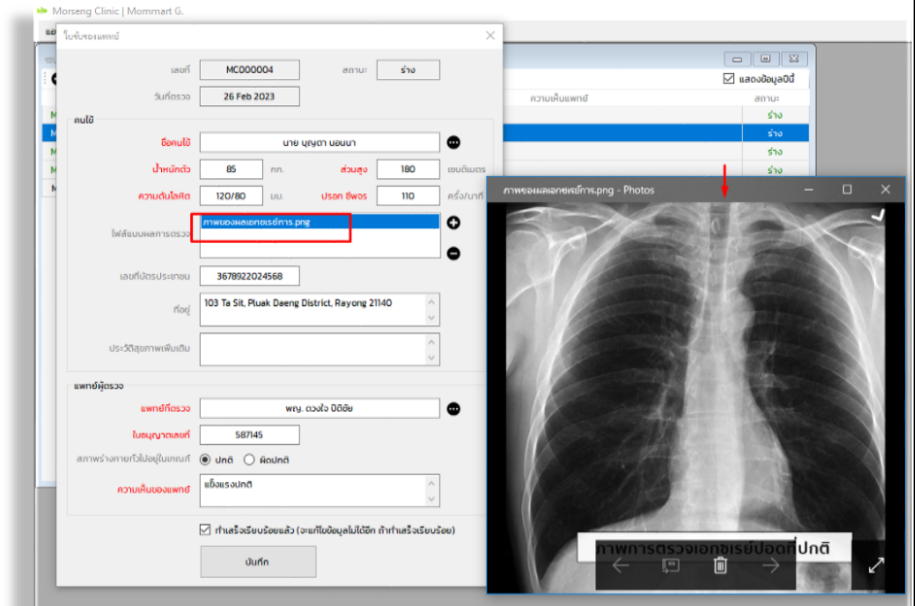Click the patient name lookup ellipsis icon
The image size is (915, 606).
pos(453,143)
